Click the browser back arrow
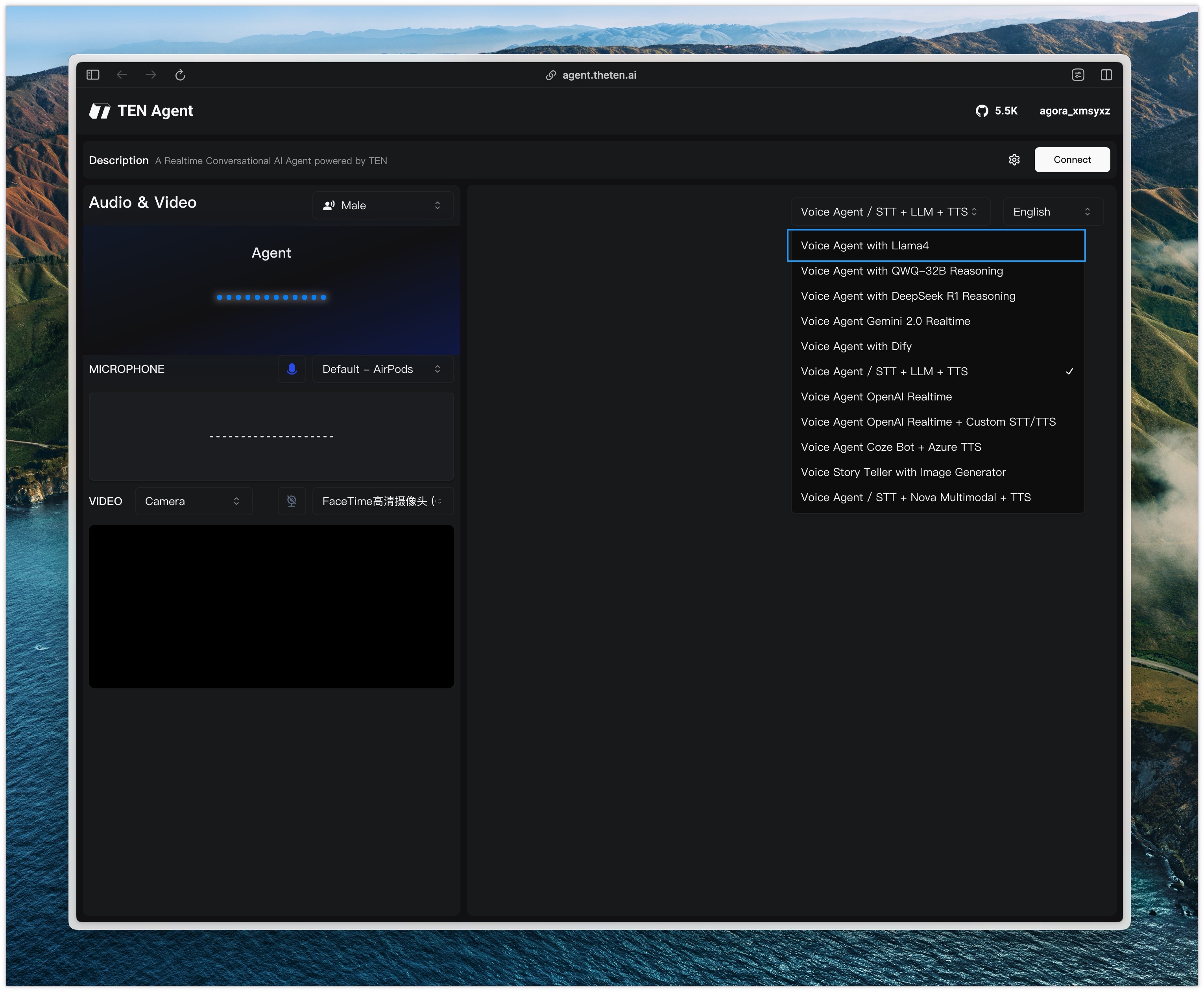 click(122, 75)
